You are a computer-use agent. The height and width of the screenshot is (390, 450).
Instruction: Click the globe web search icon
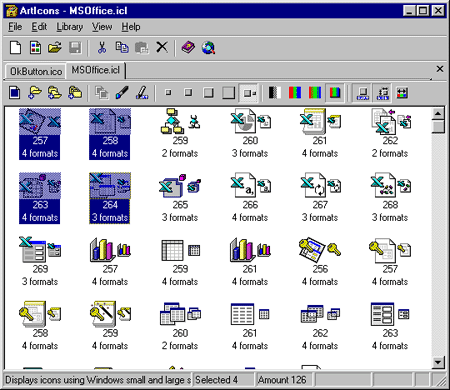[x=208, y=48]
